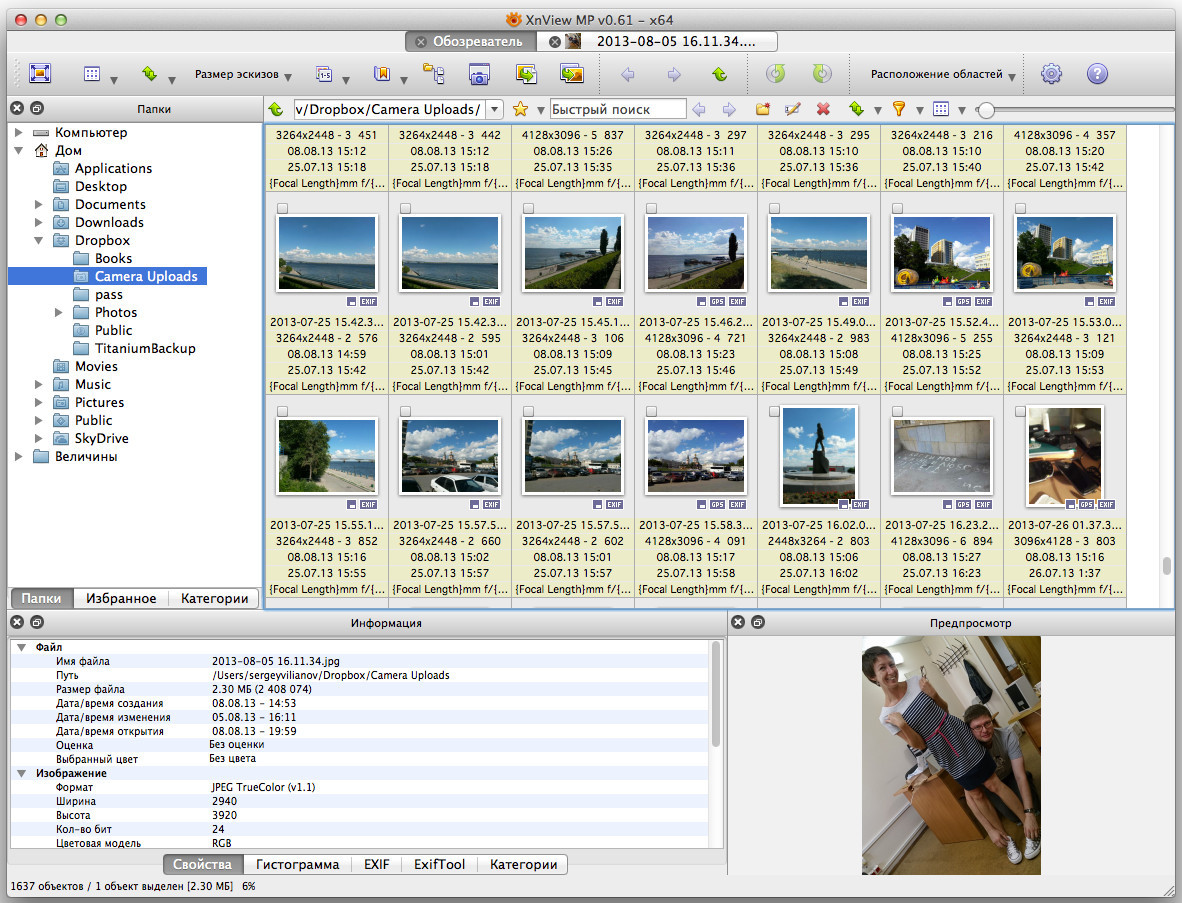Select the Downloads folder in the tree

pyautogui.click(x=109, y=222)
